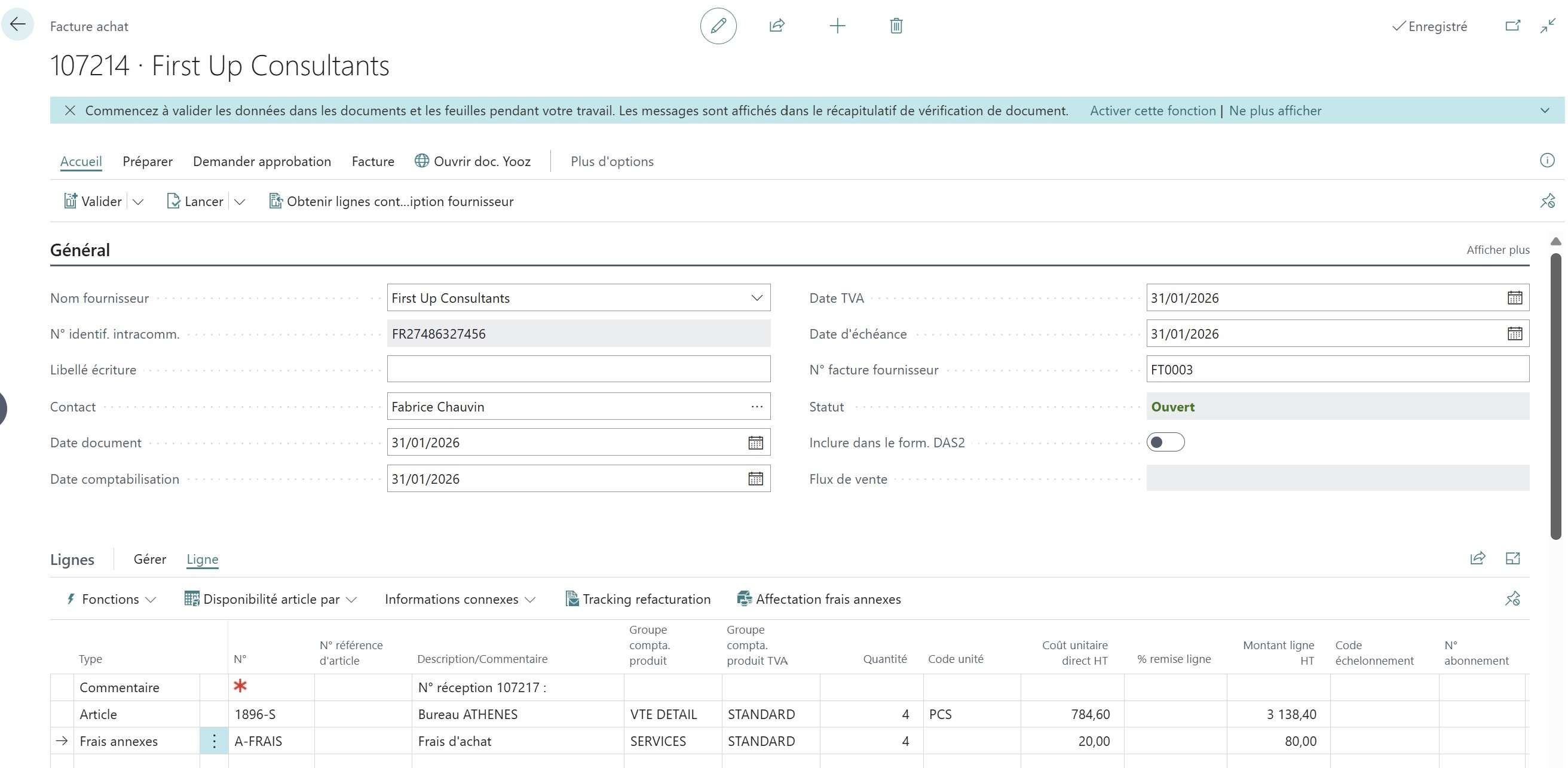The height and width of the screenshot is (768, 1568).
Task: Open the Valider dropdown arrow
Action: tap(139, 201)
